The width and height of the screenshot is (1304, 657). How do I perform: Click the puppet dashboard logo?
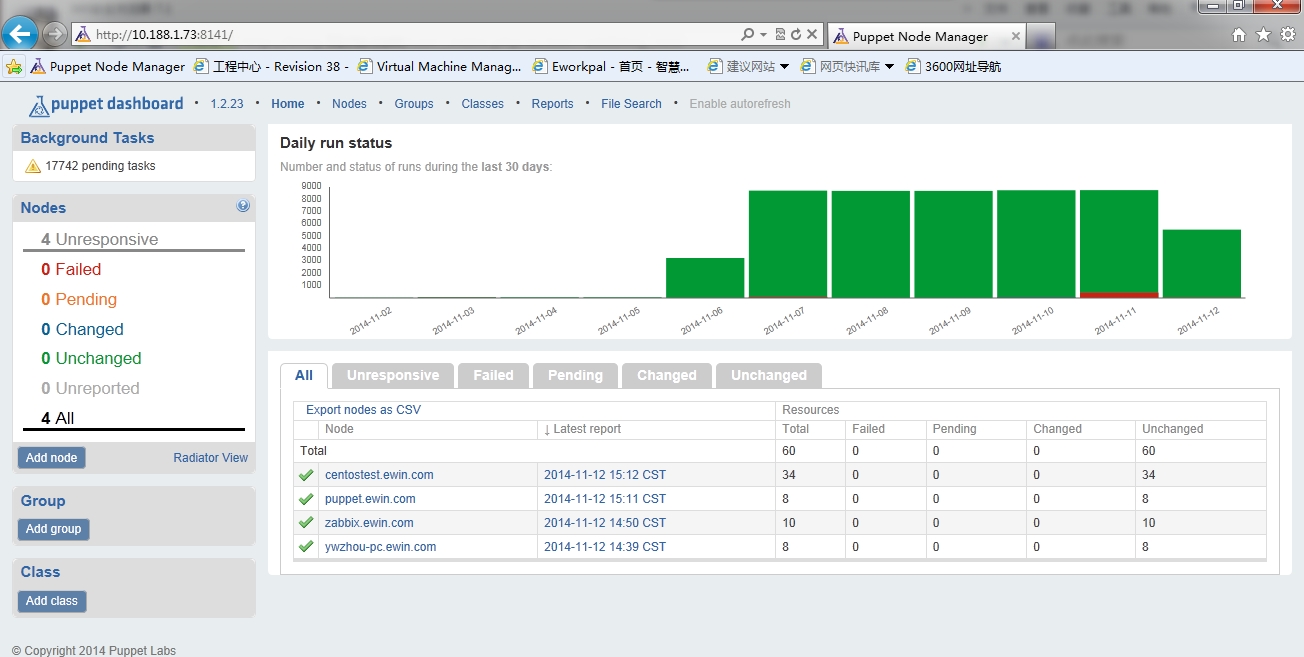click(106, 104)
